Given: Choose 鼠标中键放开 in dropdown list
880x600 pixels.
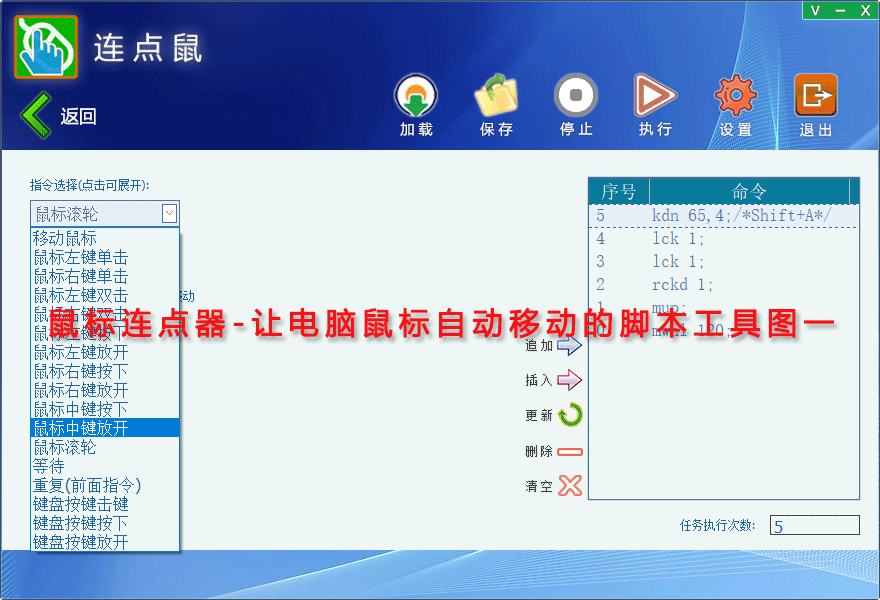Looking at the screenshot, I should pos(80,428).
